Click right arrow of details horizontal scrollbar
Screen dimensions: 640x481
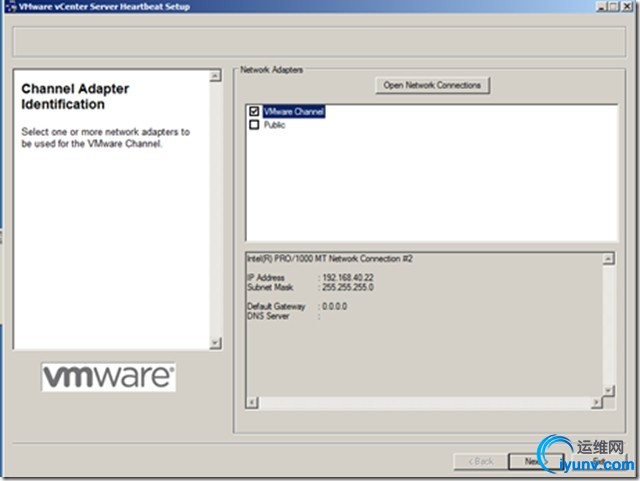[x=596, y=403]
